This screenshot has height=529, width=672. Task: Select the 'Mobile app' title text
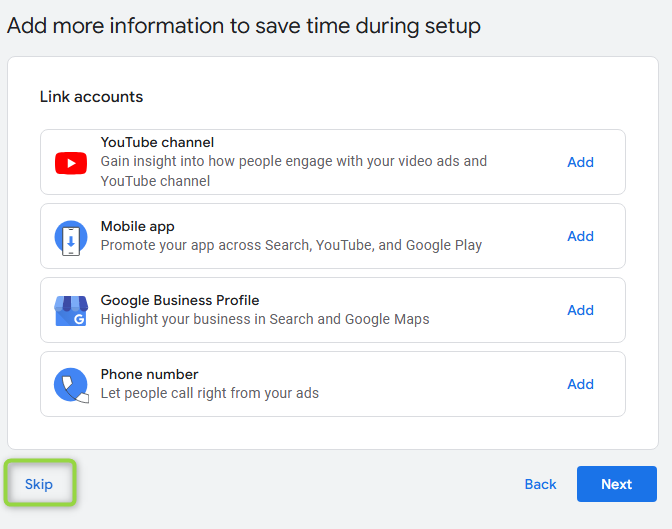(x=138, y=226)
